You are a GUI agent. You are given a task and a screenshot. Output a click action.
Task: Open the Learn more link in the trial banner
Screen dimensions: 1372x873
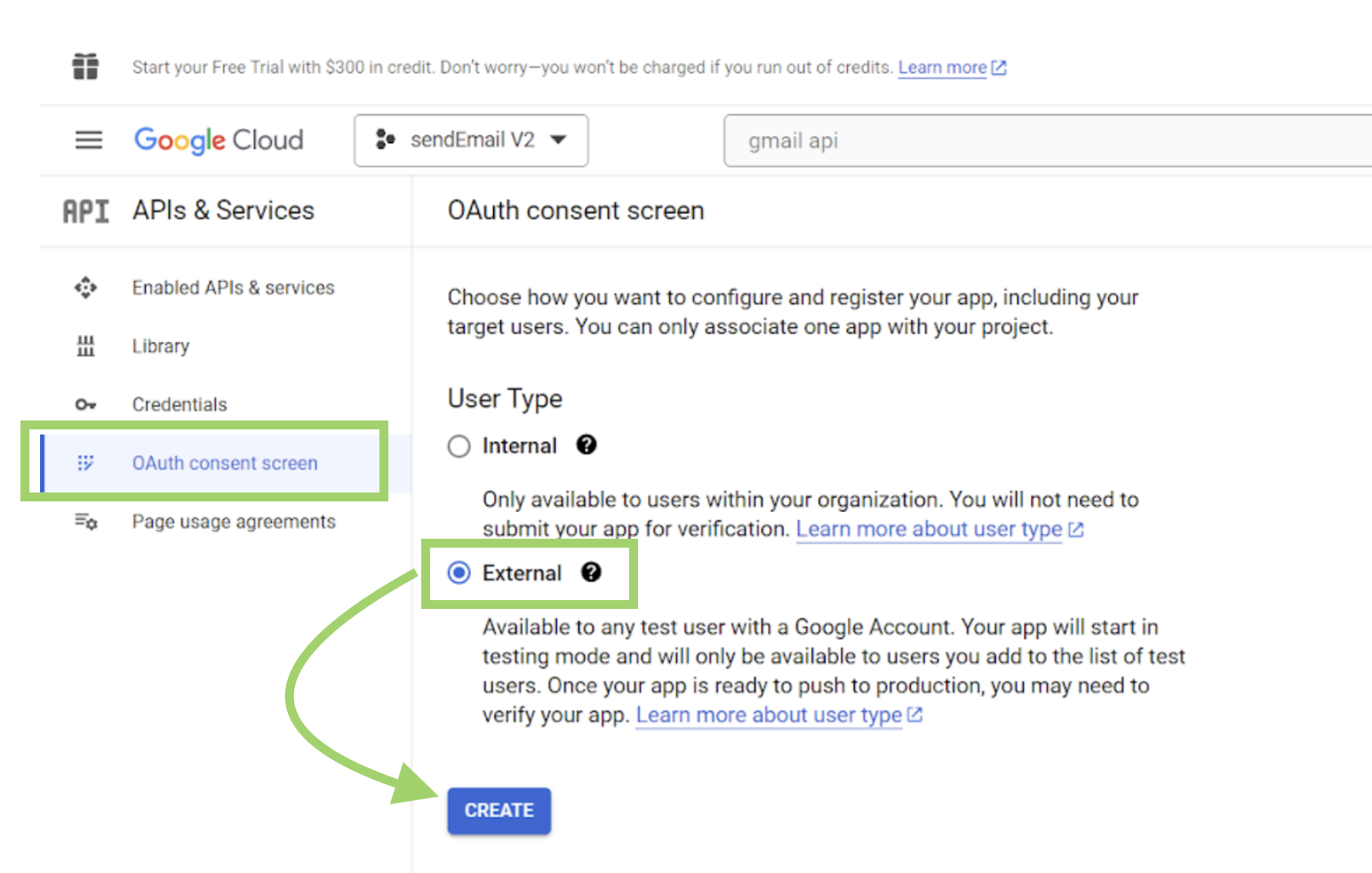[942, 67]
